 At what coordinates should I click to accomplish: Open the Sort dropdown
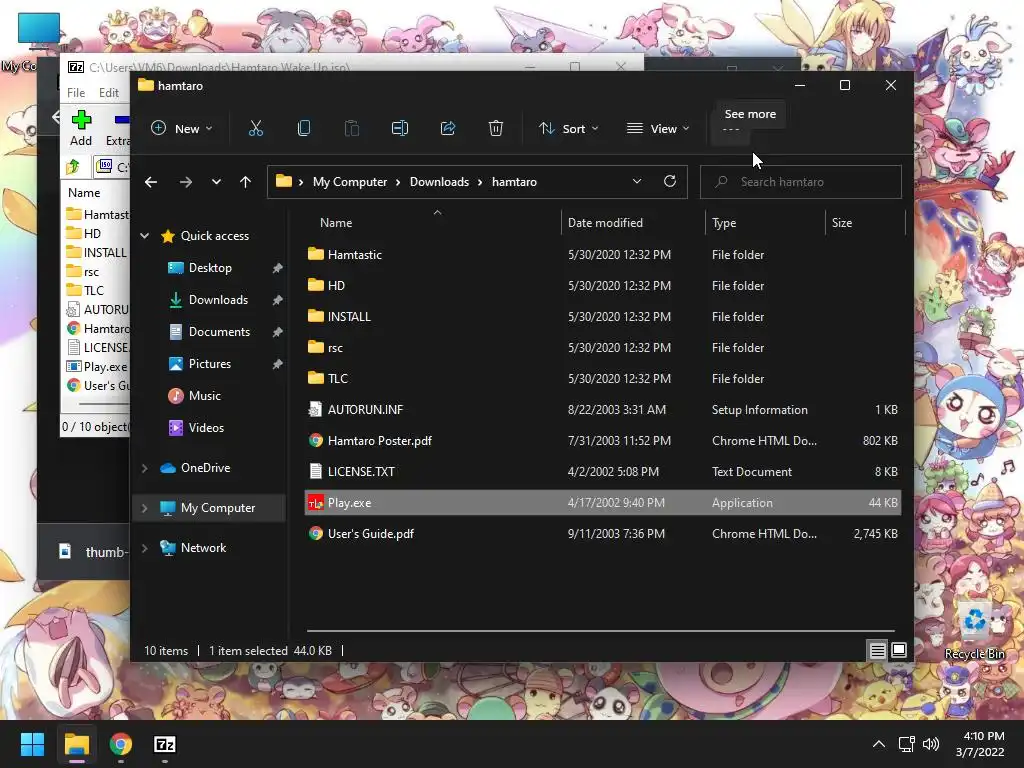[569, 128]
